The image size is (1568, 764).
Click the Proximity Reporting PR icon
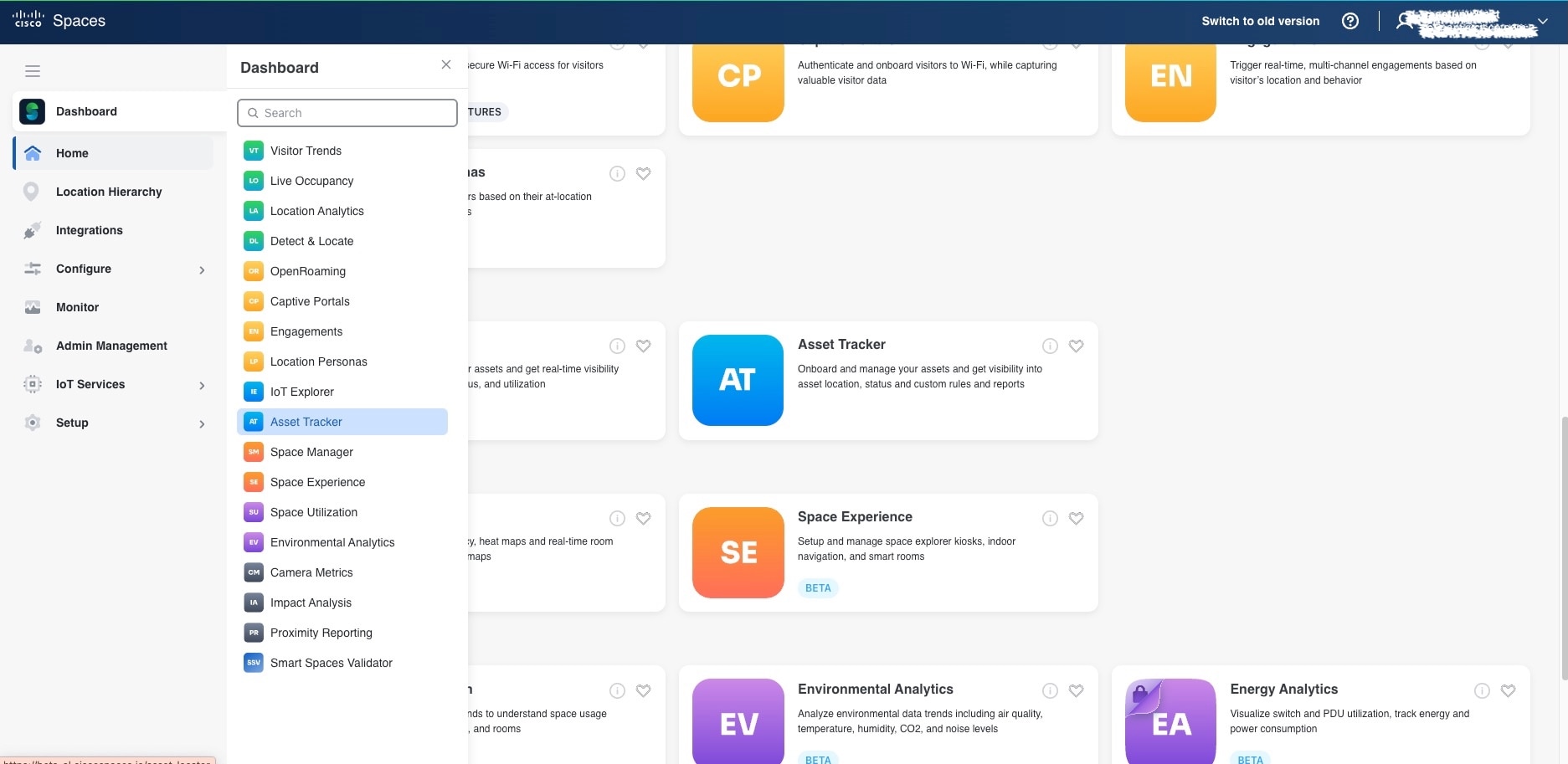point(254,633)
